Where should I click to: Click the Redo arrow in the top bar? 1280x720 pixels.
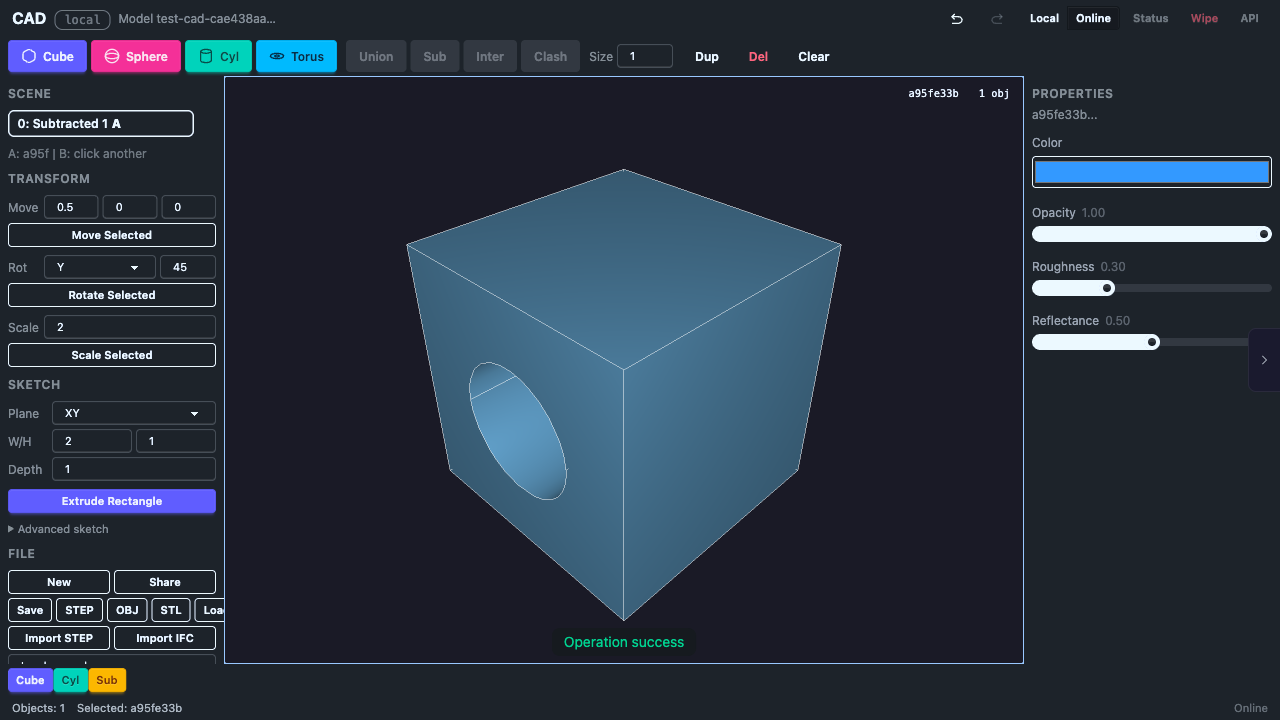tap(995, 18)
